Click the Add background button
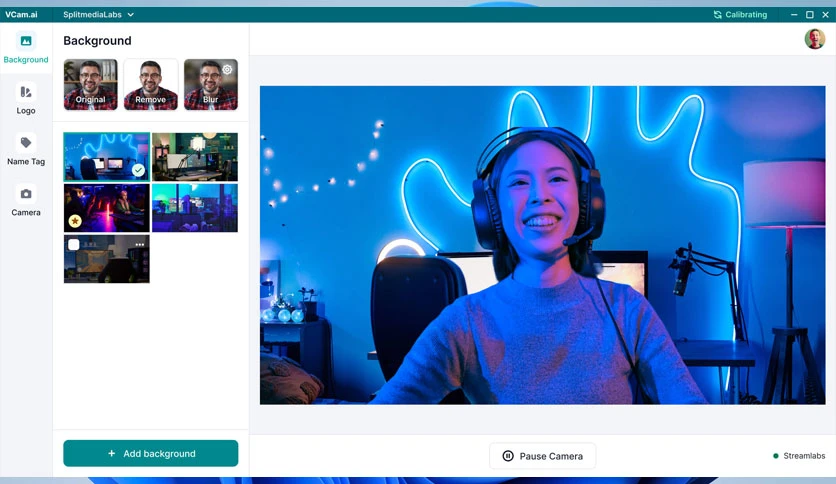 [x=150, y=453]
